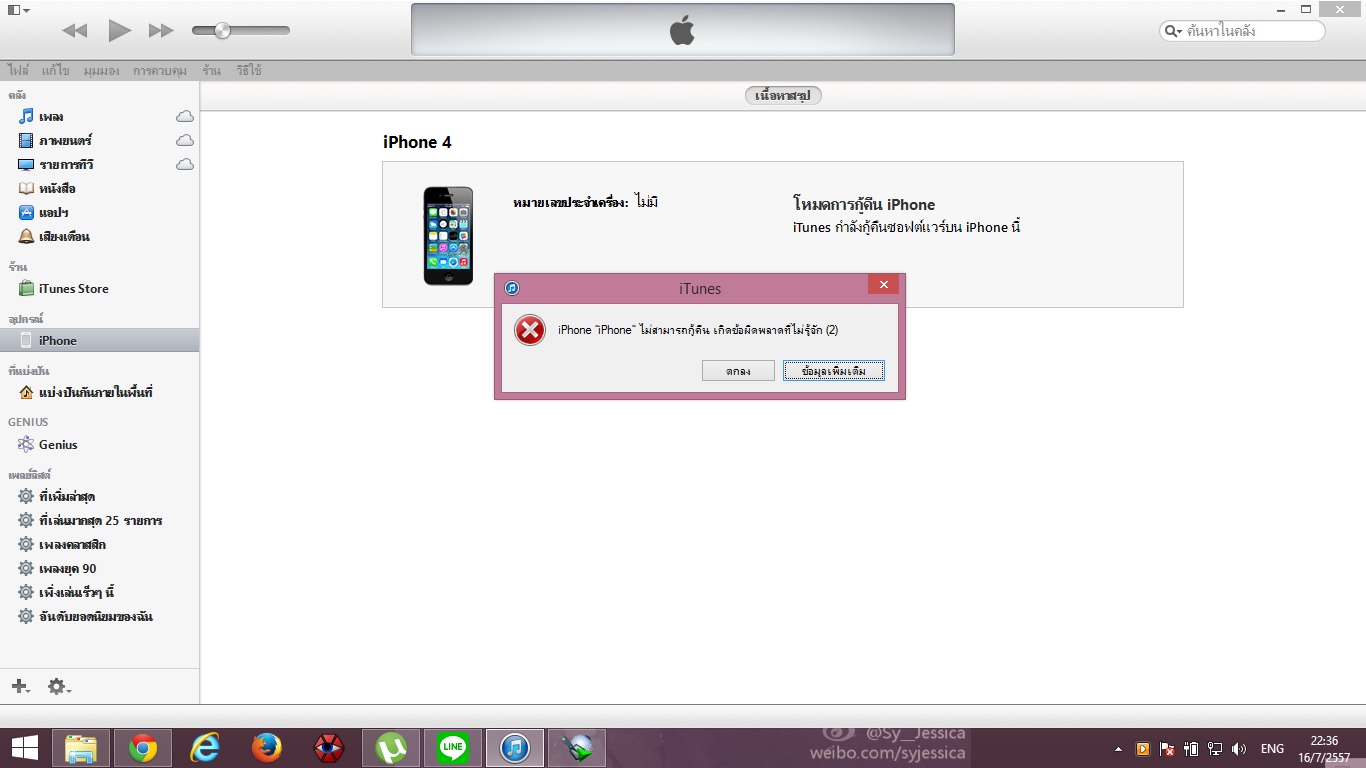Open the ร้าน menu

pos(211,71)
